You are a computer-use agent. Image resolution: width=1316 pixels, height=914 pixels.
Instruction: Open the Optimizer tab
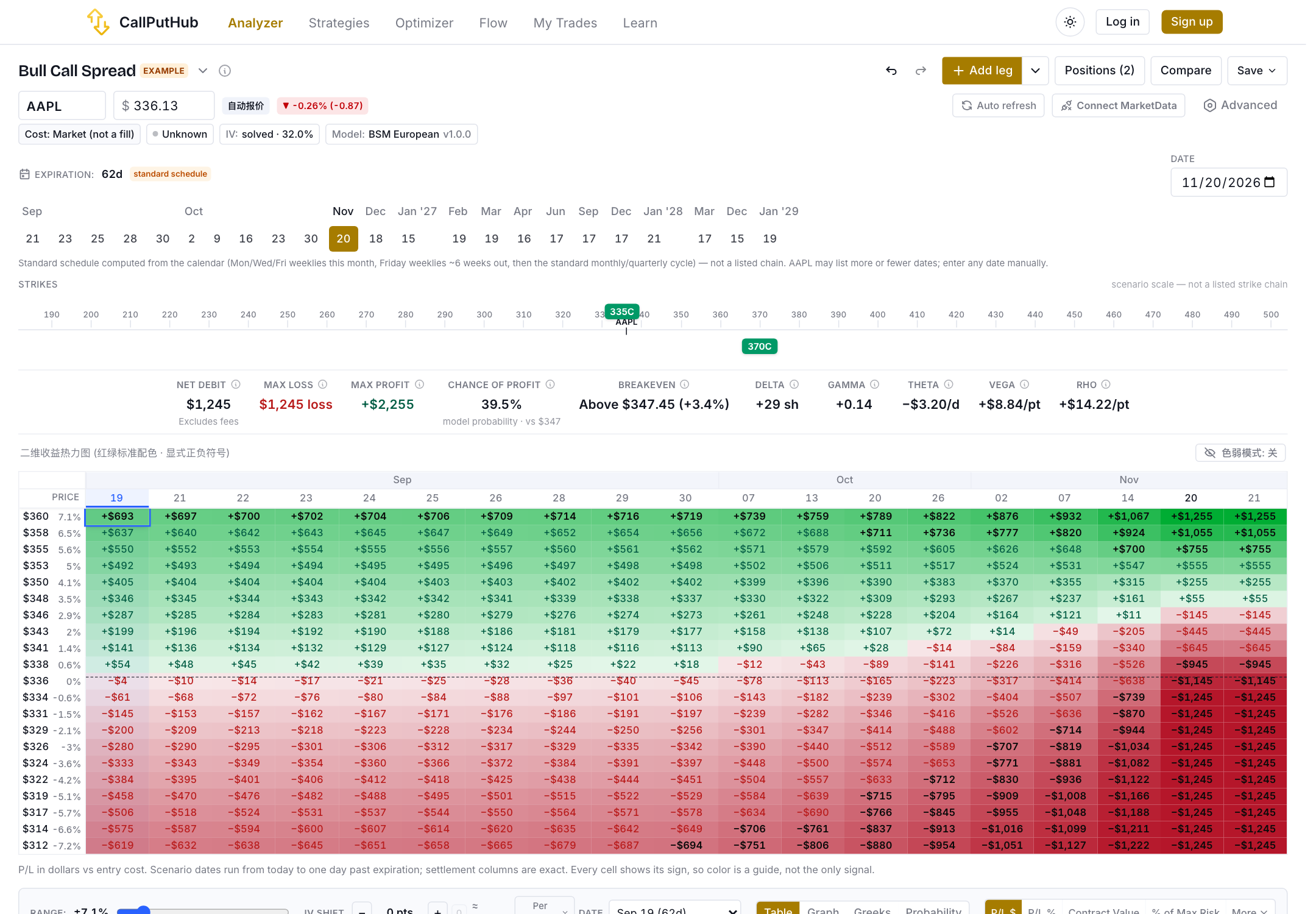coord(424,23)
